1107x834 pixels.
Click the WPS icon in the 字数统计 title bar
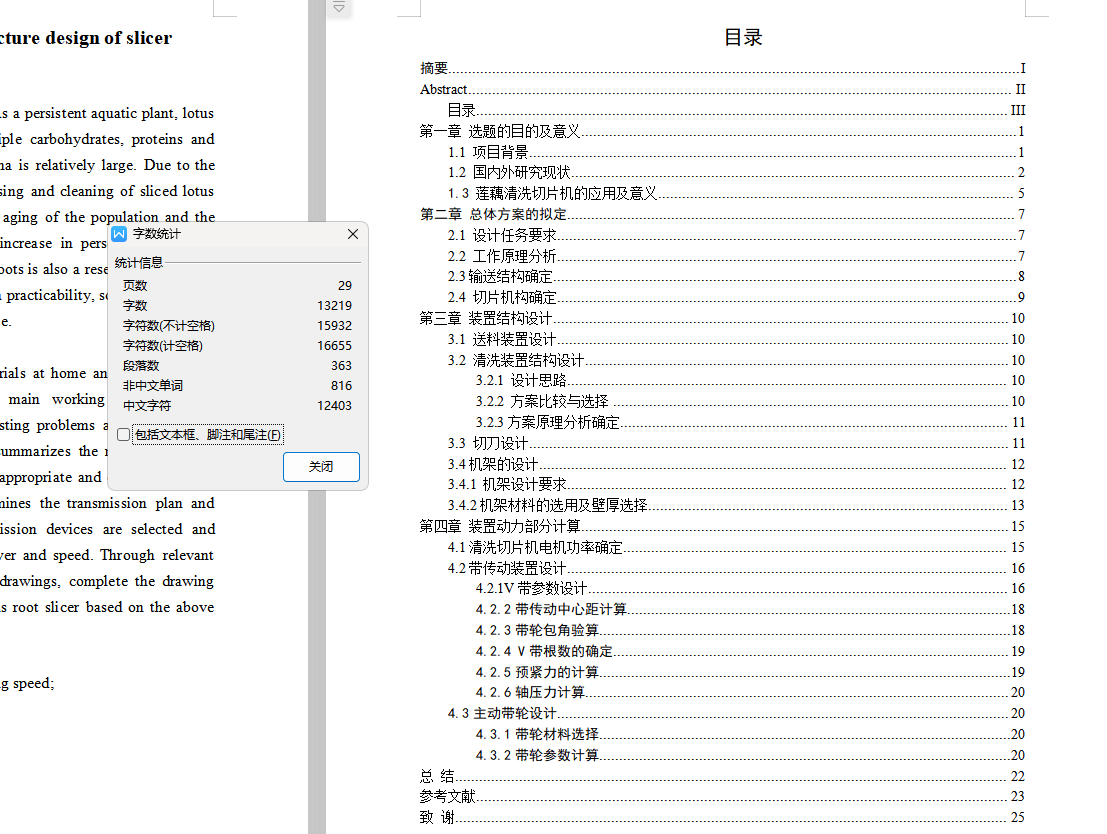tap(119, 234)
